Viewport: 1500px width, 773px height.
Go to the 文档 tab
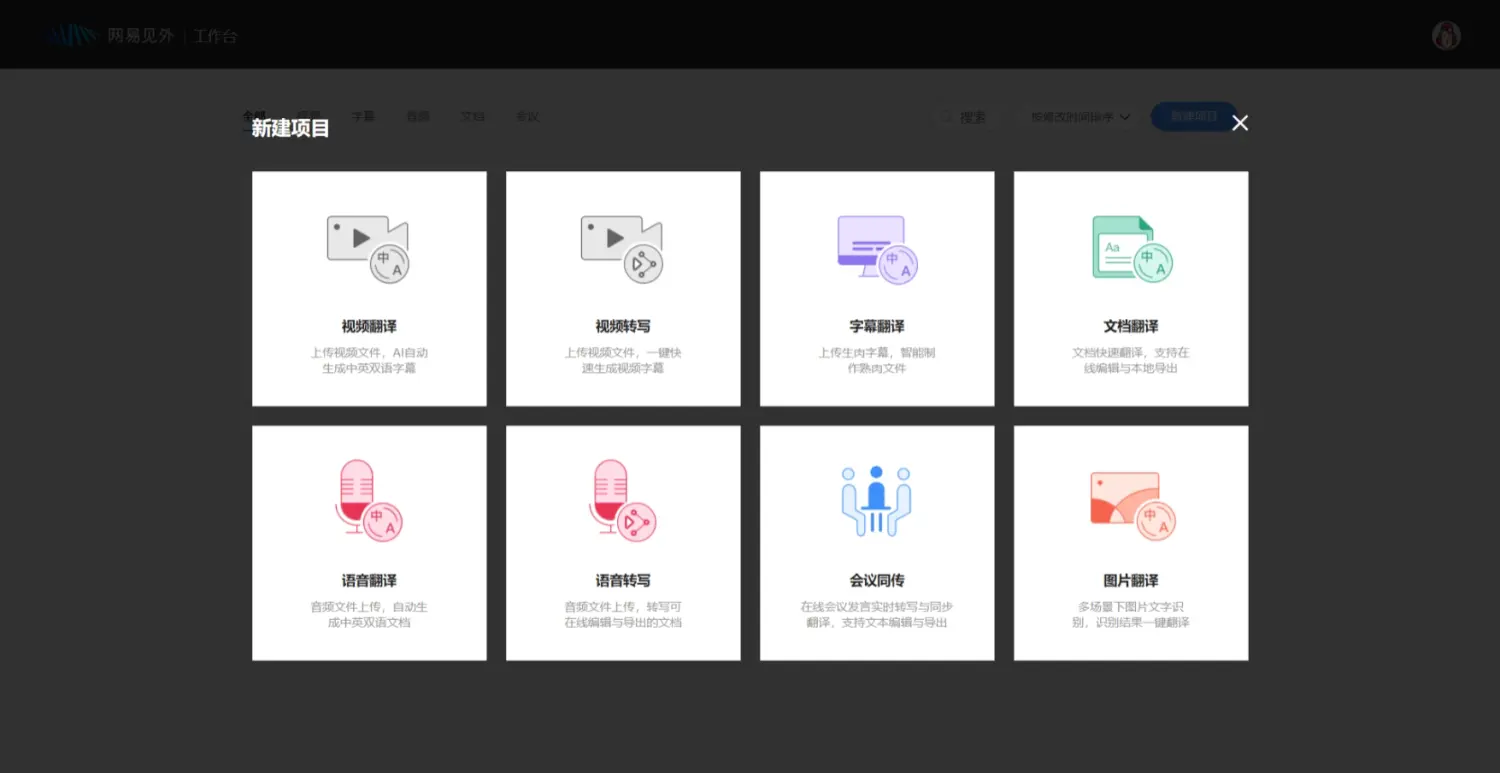coord(472,116)
